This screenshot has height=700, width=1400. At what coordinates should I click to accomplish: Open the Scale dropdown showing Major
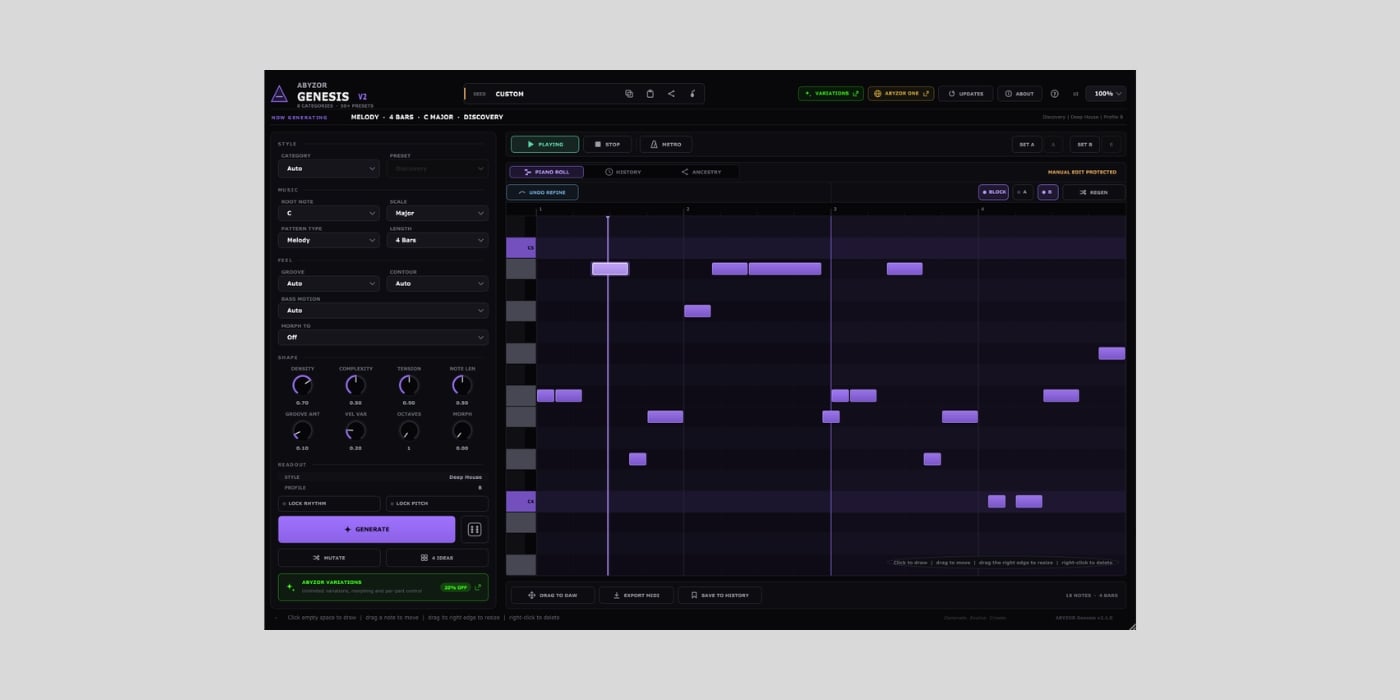tap(437, 213)
